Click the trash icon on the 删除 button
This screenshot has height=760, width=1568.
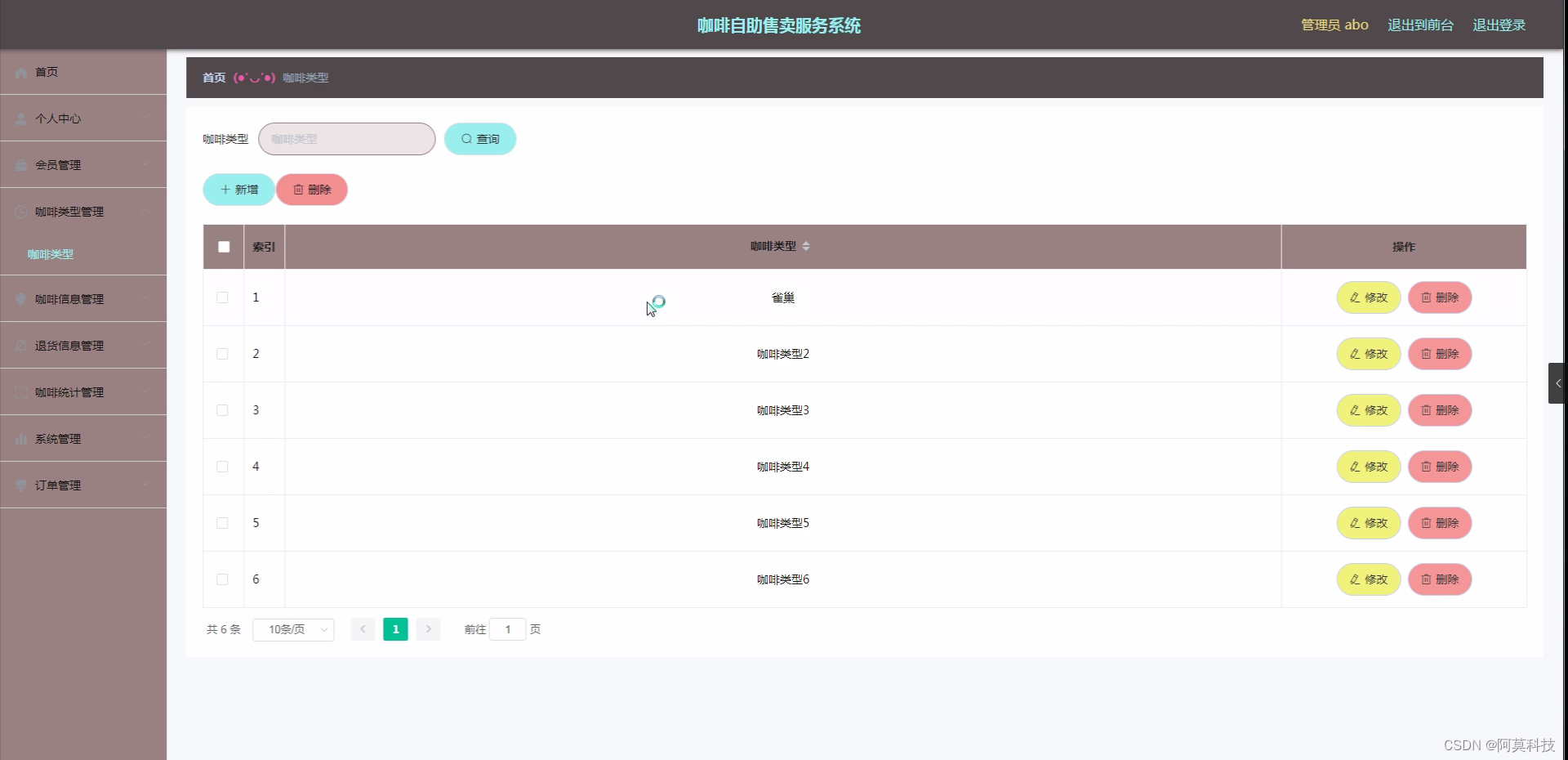[299, 189]
